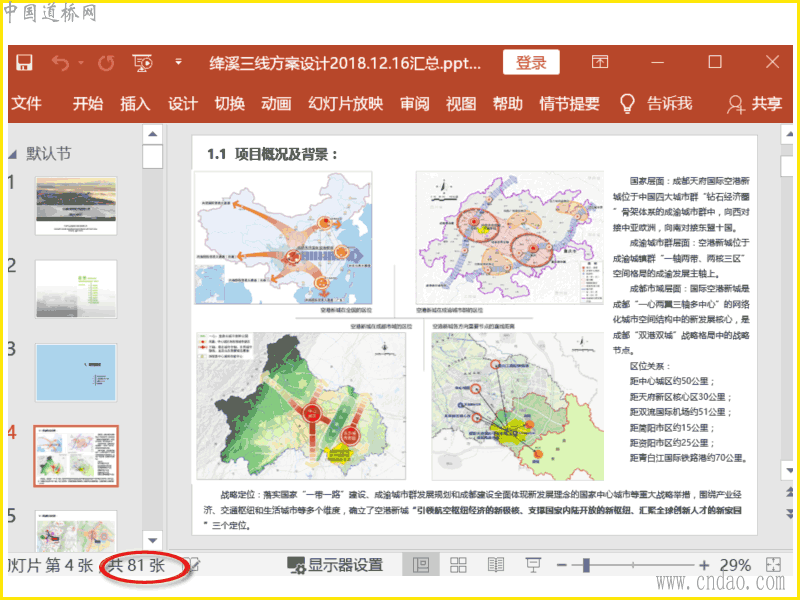The image size is (800, 600).
Task: Open the 设计 ribbon tab
Action: [183, 104]
